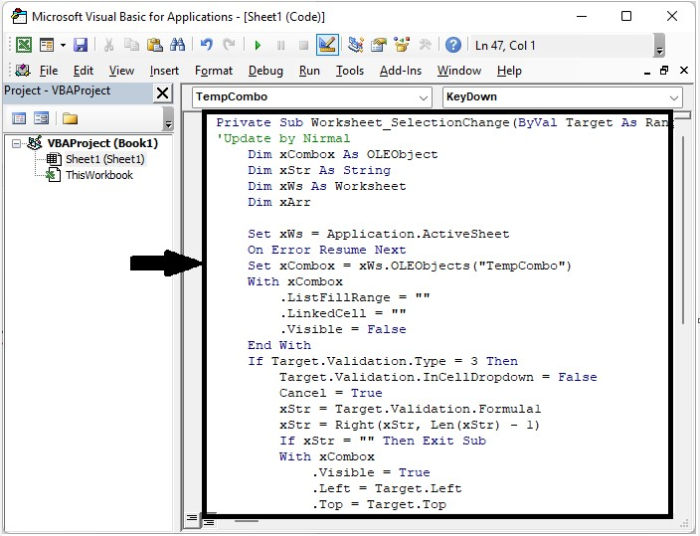Click the VBA menu bar system icon
Image resolution: width=700 pixels, height=536 pixels.
[x=22, y=71]
